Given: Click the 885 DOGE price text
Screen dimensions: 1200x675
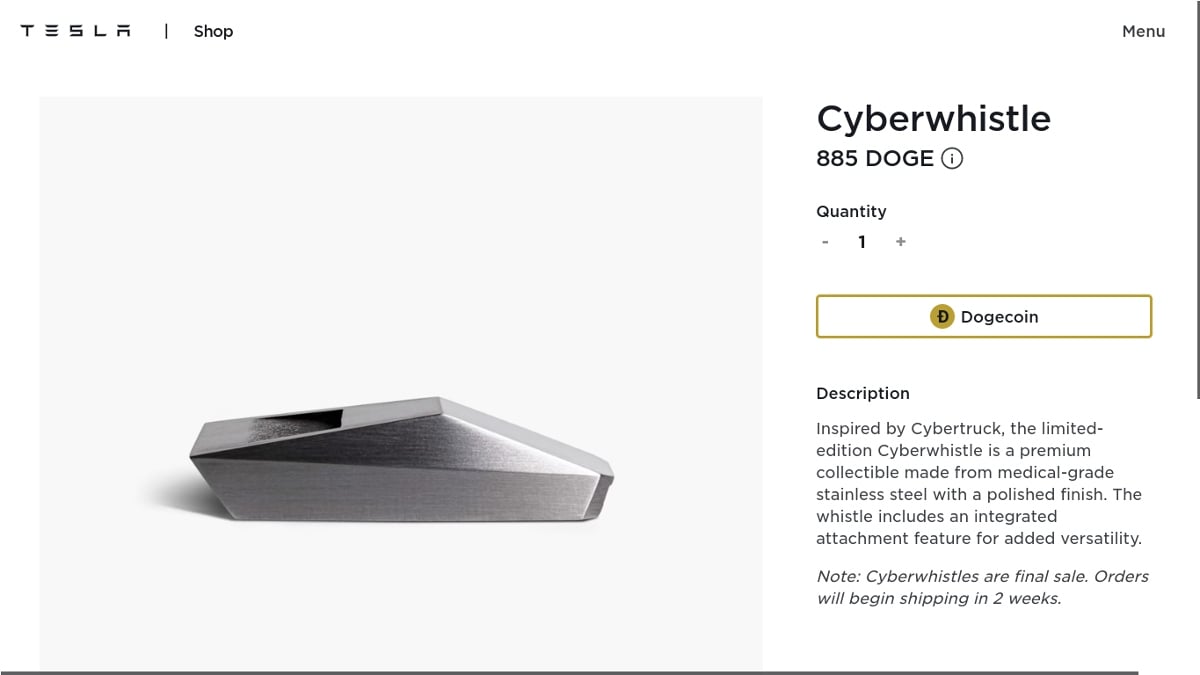Looking at the screenshot, I should (x=875, y=158).
